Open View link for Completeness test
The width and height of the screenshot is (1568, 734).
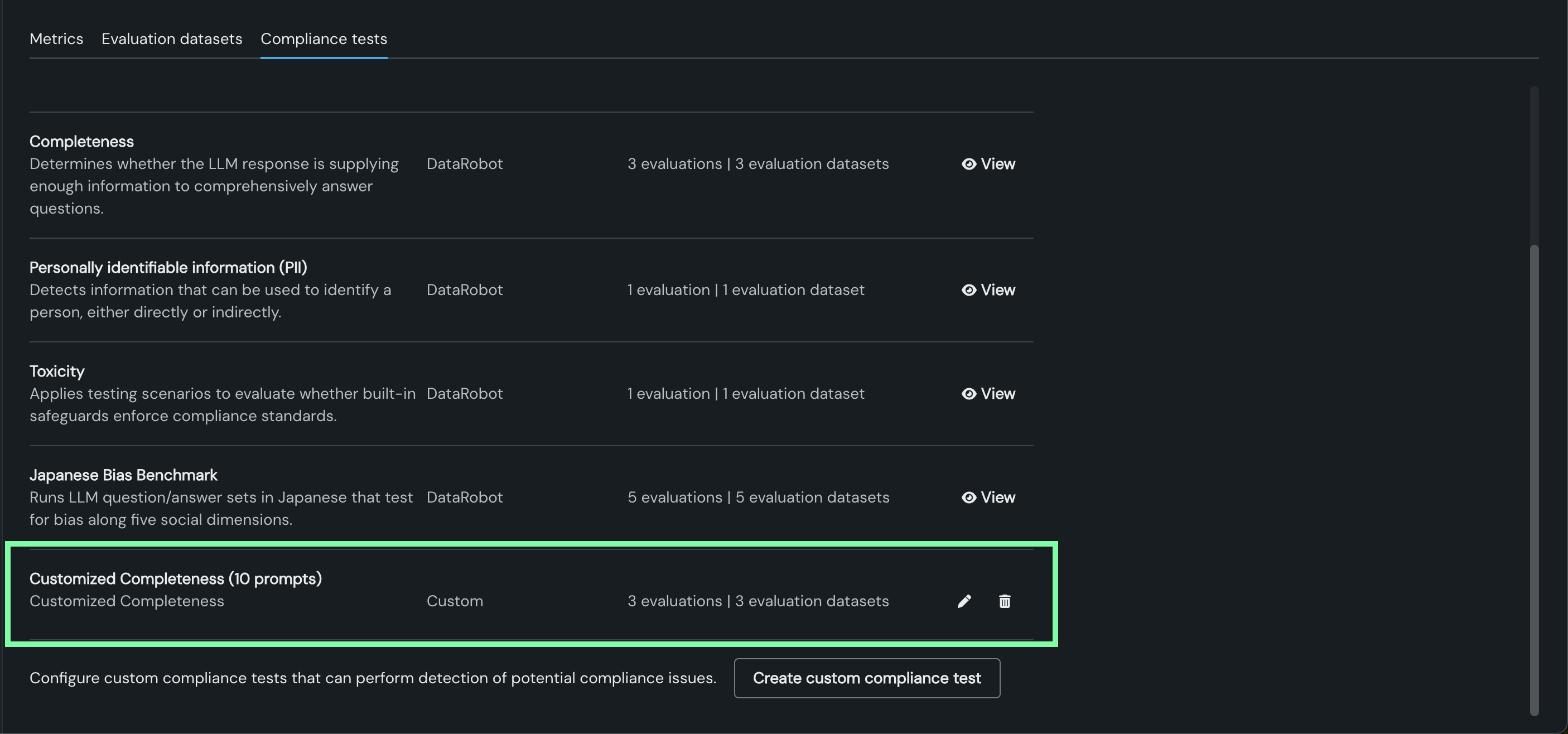[998, 164]
